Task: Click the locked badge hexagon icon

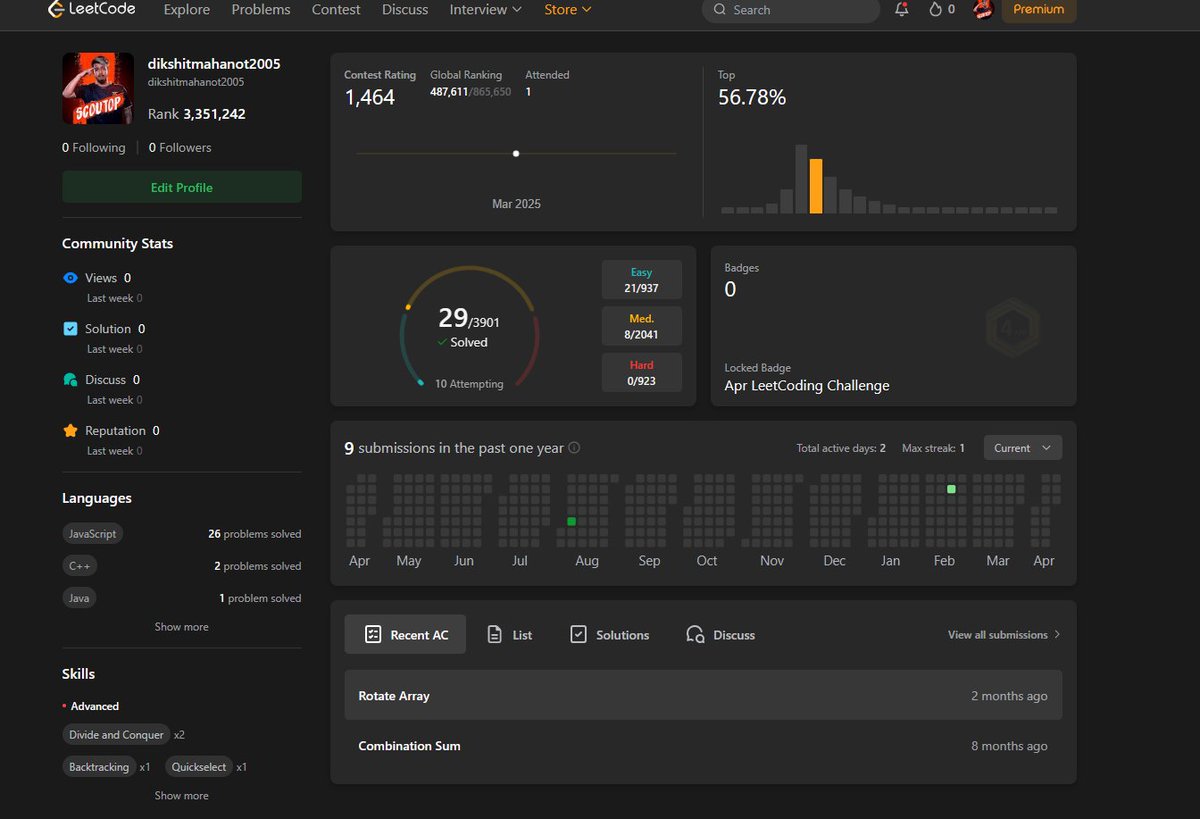Action: click(x=1013, y=326)
